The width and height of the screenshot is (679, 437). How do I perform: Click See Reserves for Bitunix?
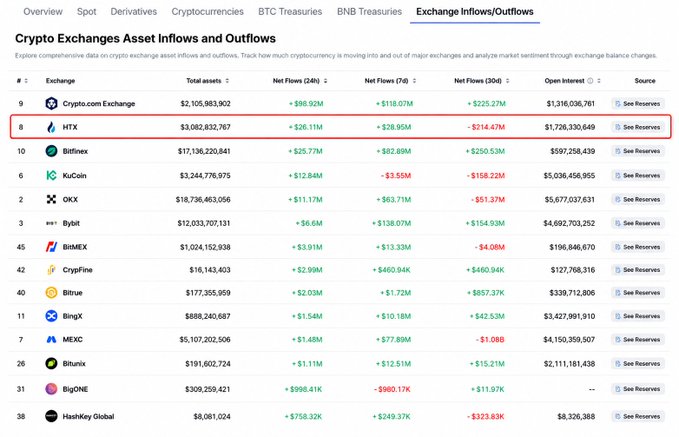638,363
